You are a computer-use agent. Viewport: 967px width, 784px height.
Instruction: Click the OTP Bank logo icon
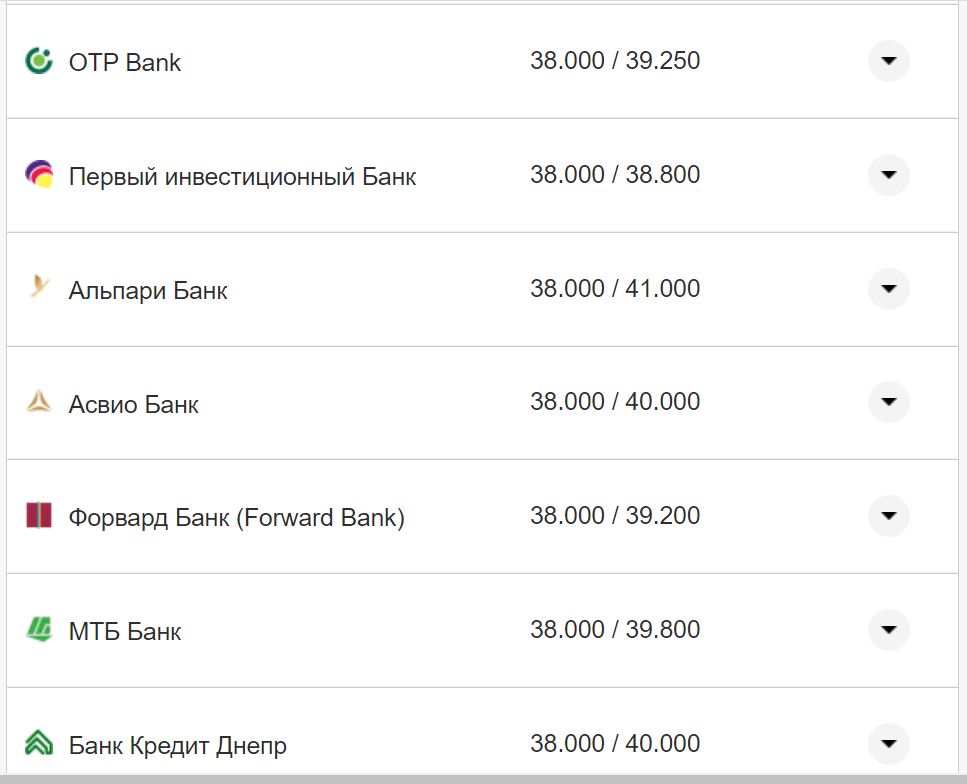point(38,61)
